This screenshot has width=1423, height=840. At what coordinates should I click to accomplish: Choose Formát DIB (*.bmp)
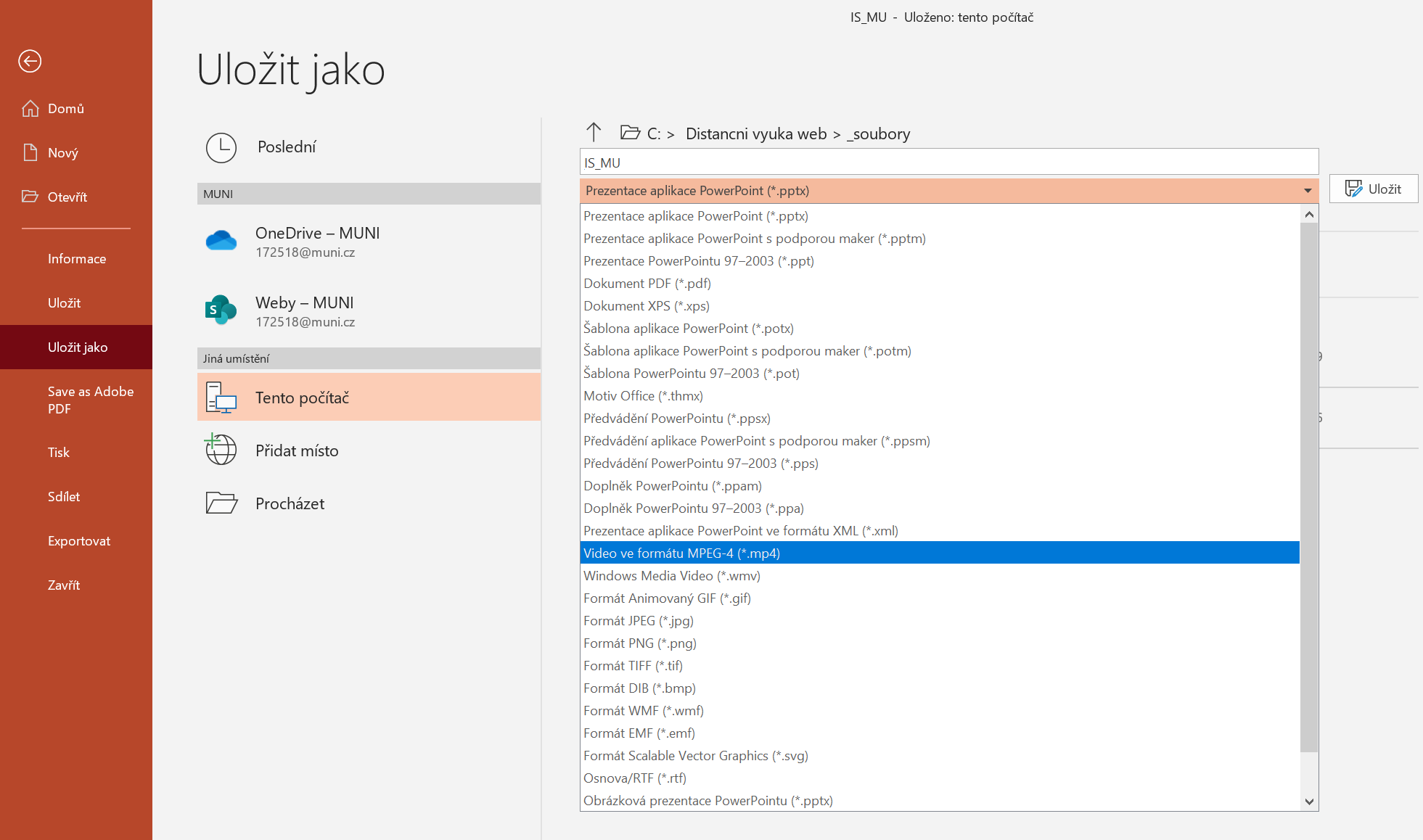940,688
